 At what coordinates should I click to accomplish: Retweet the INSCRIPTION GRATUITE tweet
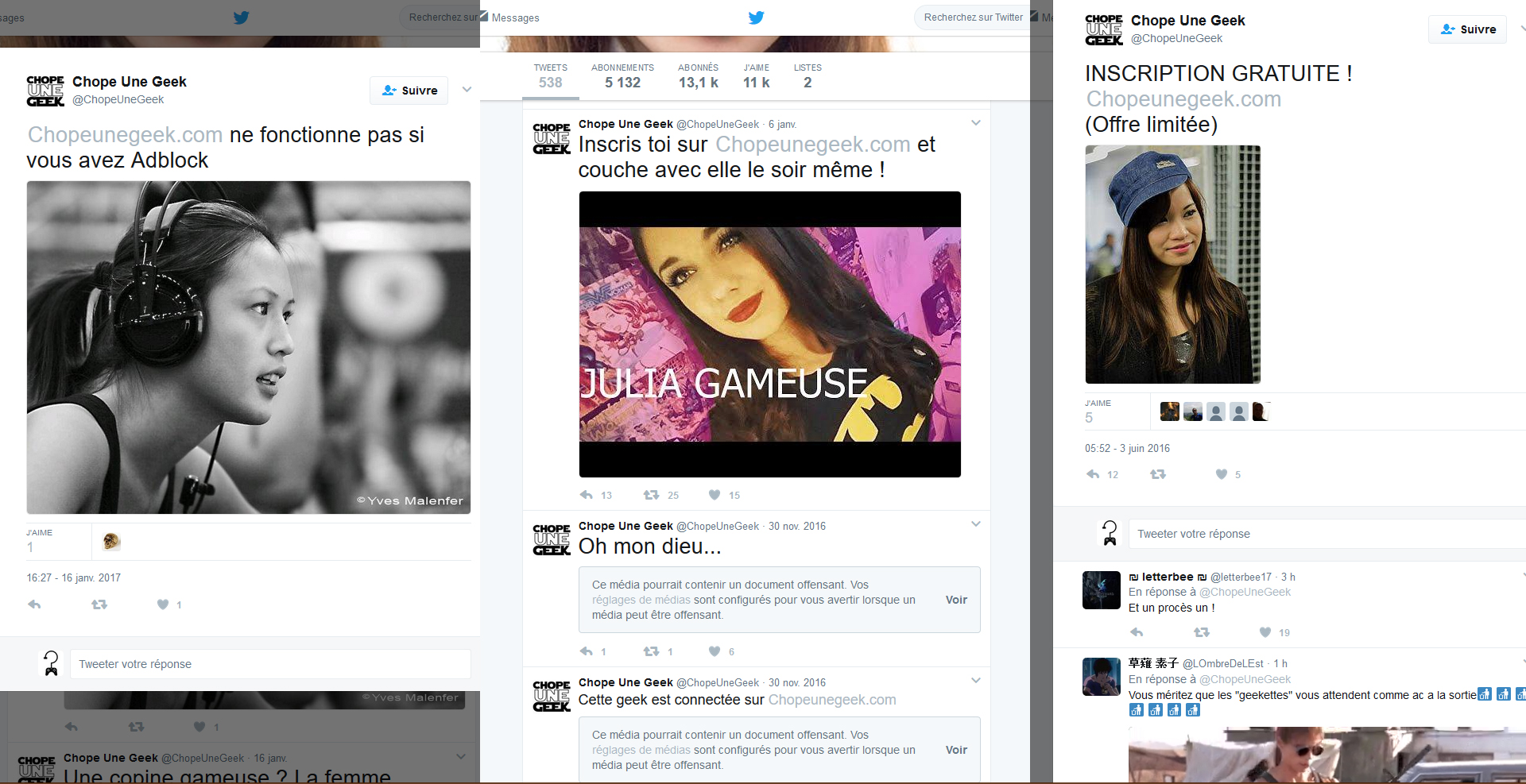point(1158,474)
